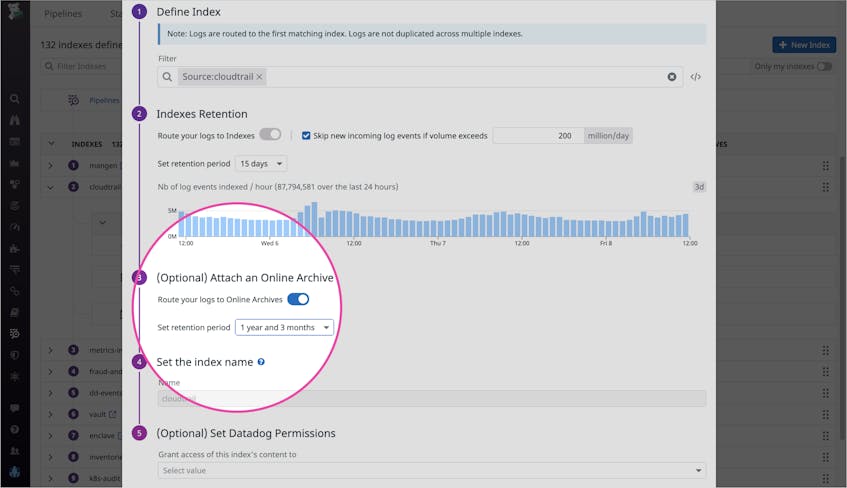Grab the drag handle on fraud row
Screen dimensions: 847x488
click(x=825, y=372)
